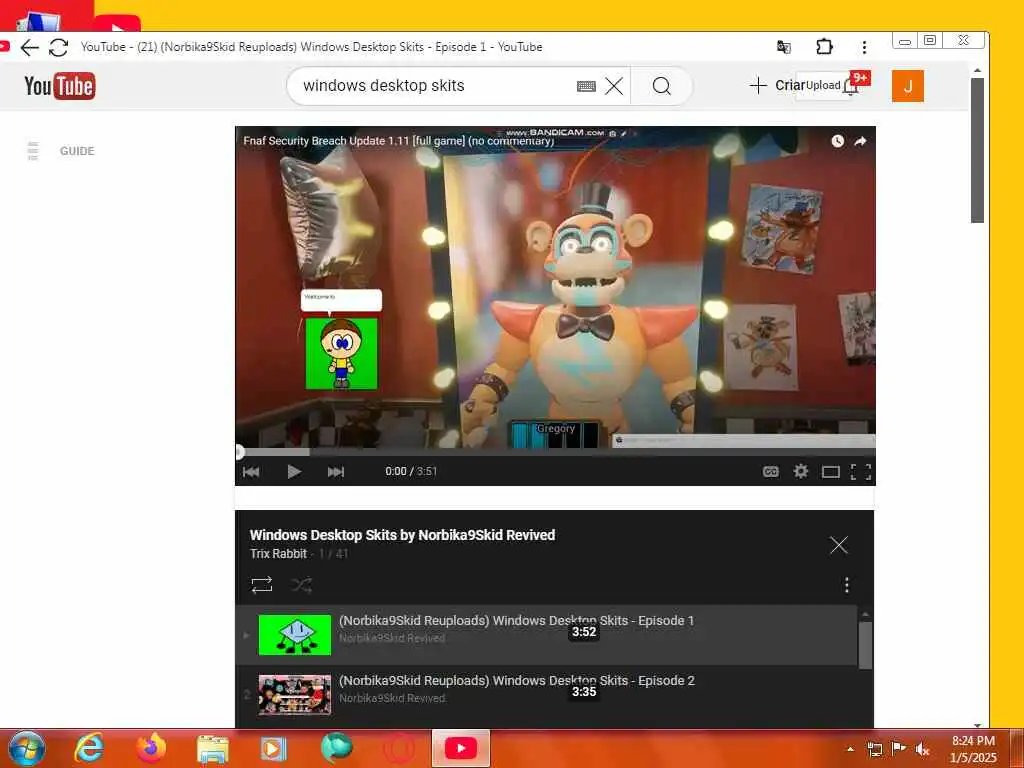The height and width of the screenshot is (768, 1024).
Task: Click the page vertical scrollbar
Action: pyautogui.click(x=977, y=150)
